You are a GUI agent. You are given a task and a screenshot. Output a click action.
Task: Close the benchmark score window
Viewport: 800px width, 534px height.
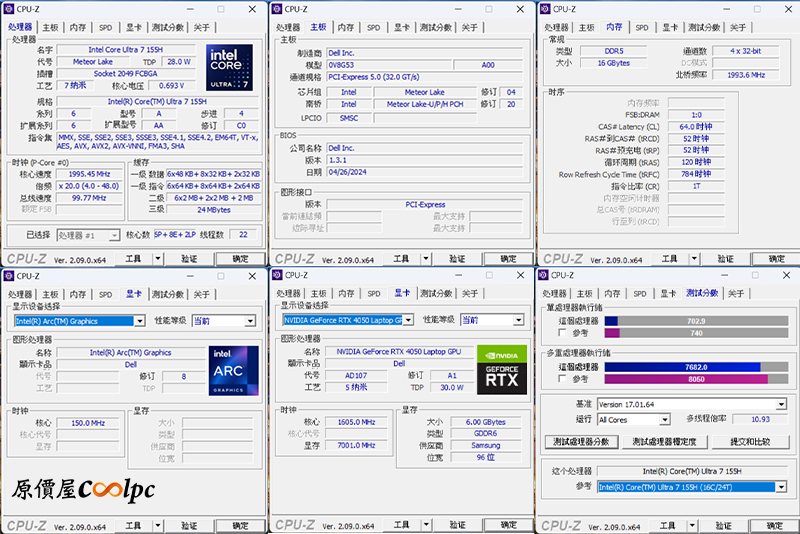coord(786,275)
